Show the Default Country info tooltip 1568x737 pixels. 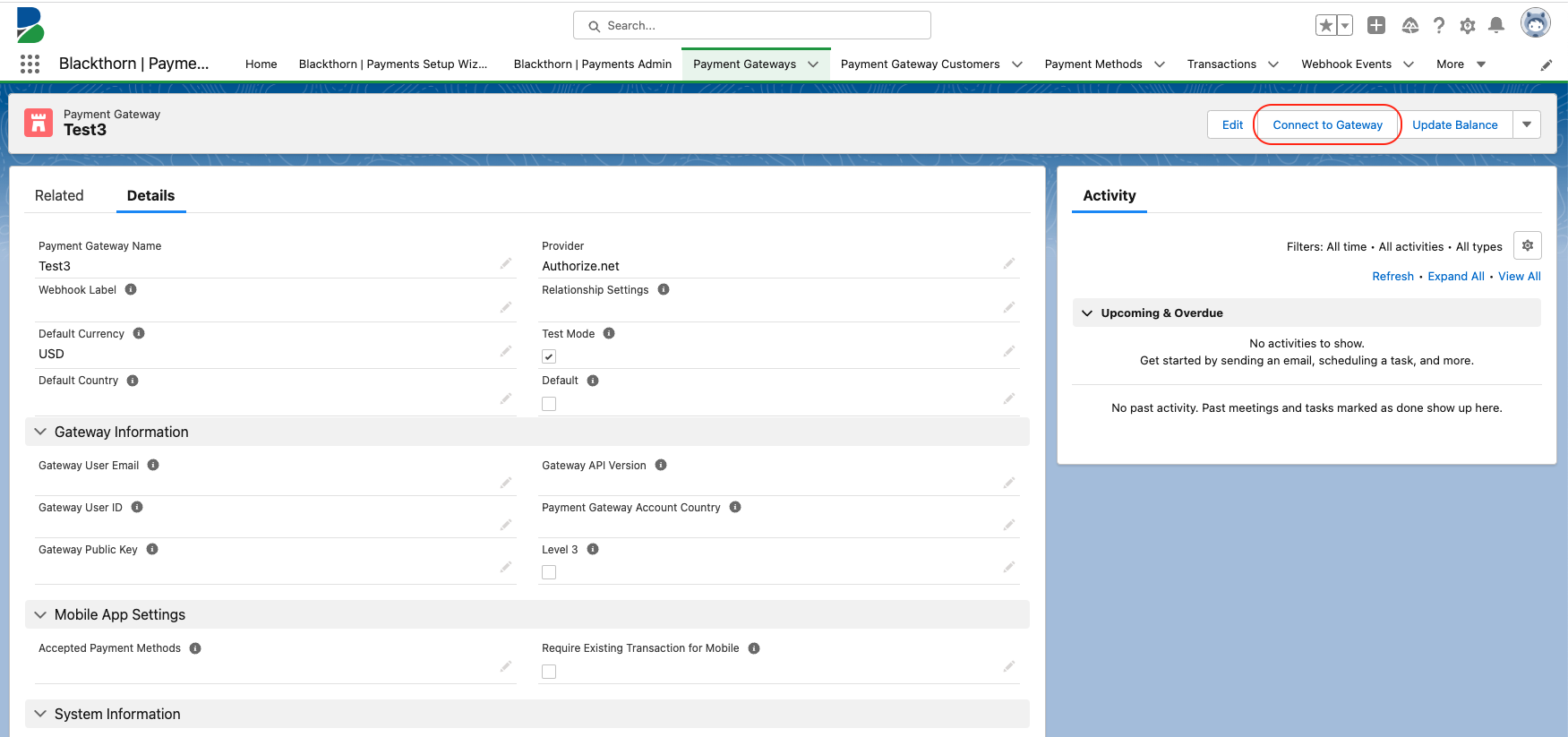pyautogui.click(x=133, y=381)
